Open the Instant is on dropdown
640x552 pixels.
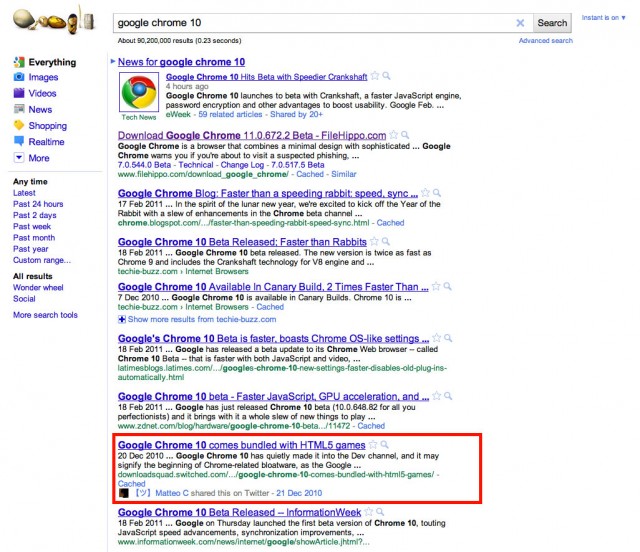pos(603,18)
